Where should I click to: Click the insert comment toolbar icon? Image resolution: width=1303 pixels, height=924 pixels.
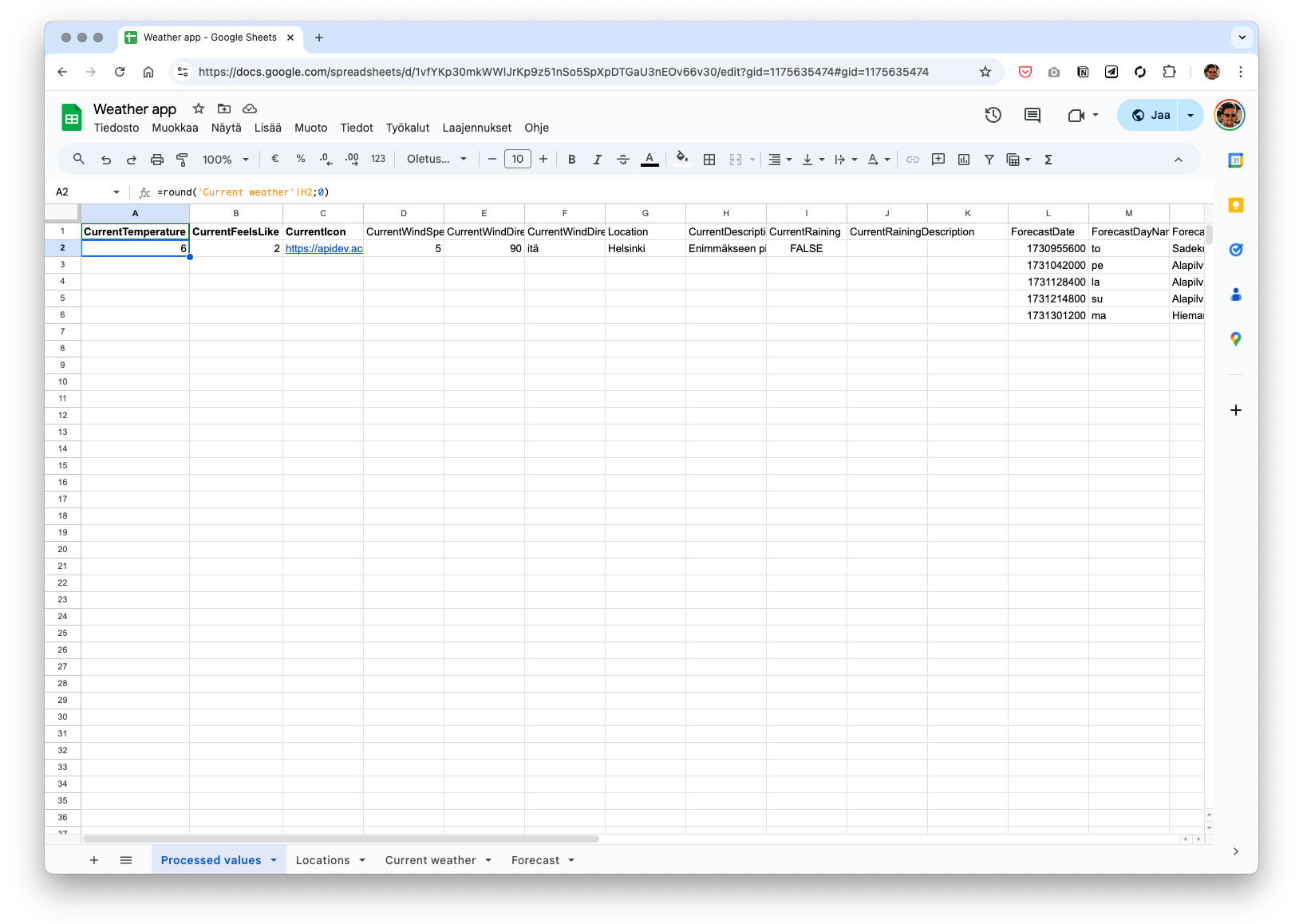(x=938, y=160)
